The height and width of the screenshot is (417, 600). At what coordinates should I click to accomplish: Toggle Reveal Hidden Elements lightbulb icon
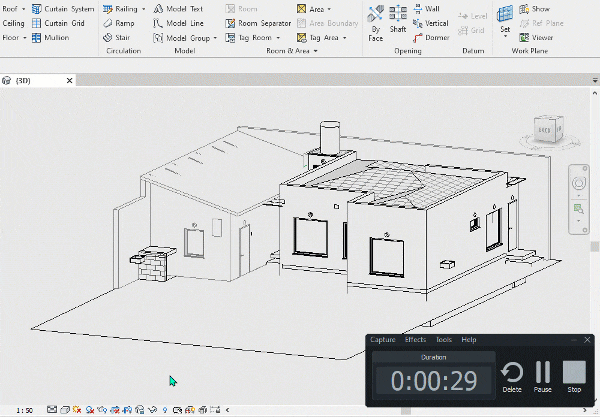click(x=165, y=410)
